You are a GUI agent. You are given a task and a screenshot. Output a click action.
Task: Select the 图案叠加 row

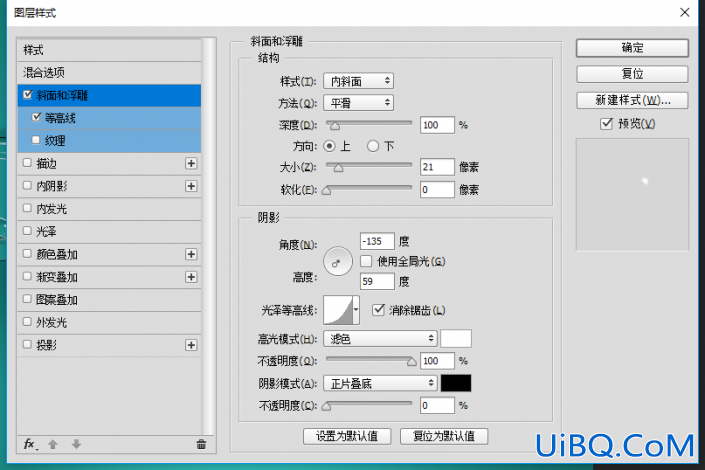click(x=109, y=300)
